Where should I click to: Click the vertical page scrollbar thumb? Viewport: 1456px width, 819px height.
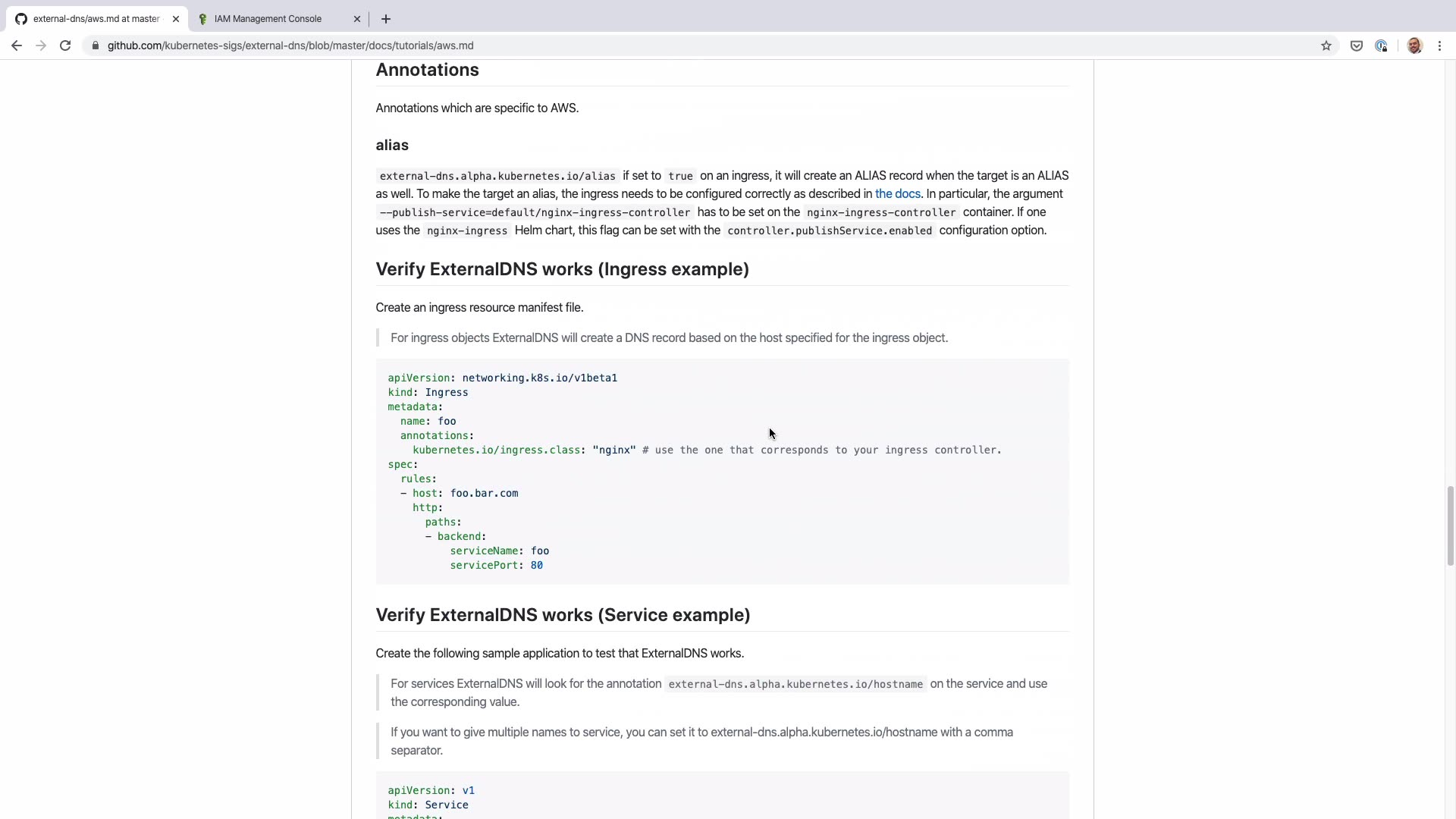(1450, 526)
